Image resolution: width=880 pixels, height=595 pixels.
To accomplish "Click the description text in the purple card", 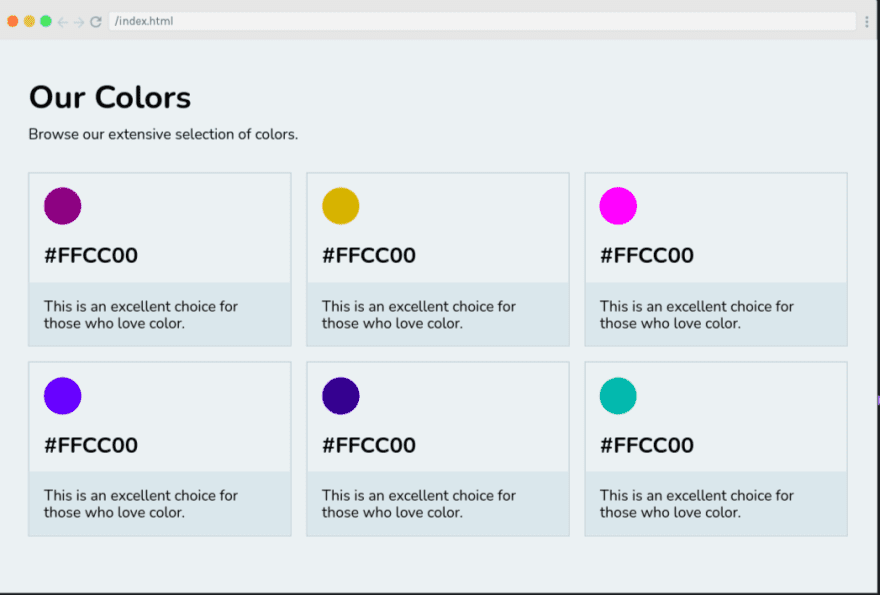I will click(x=141, y=314).
